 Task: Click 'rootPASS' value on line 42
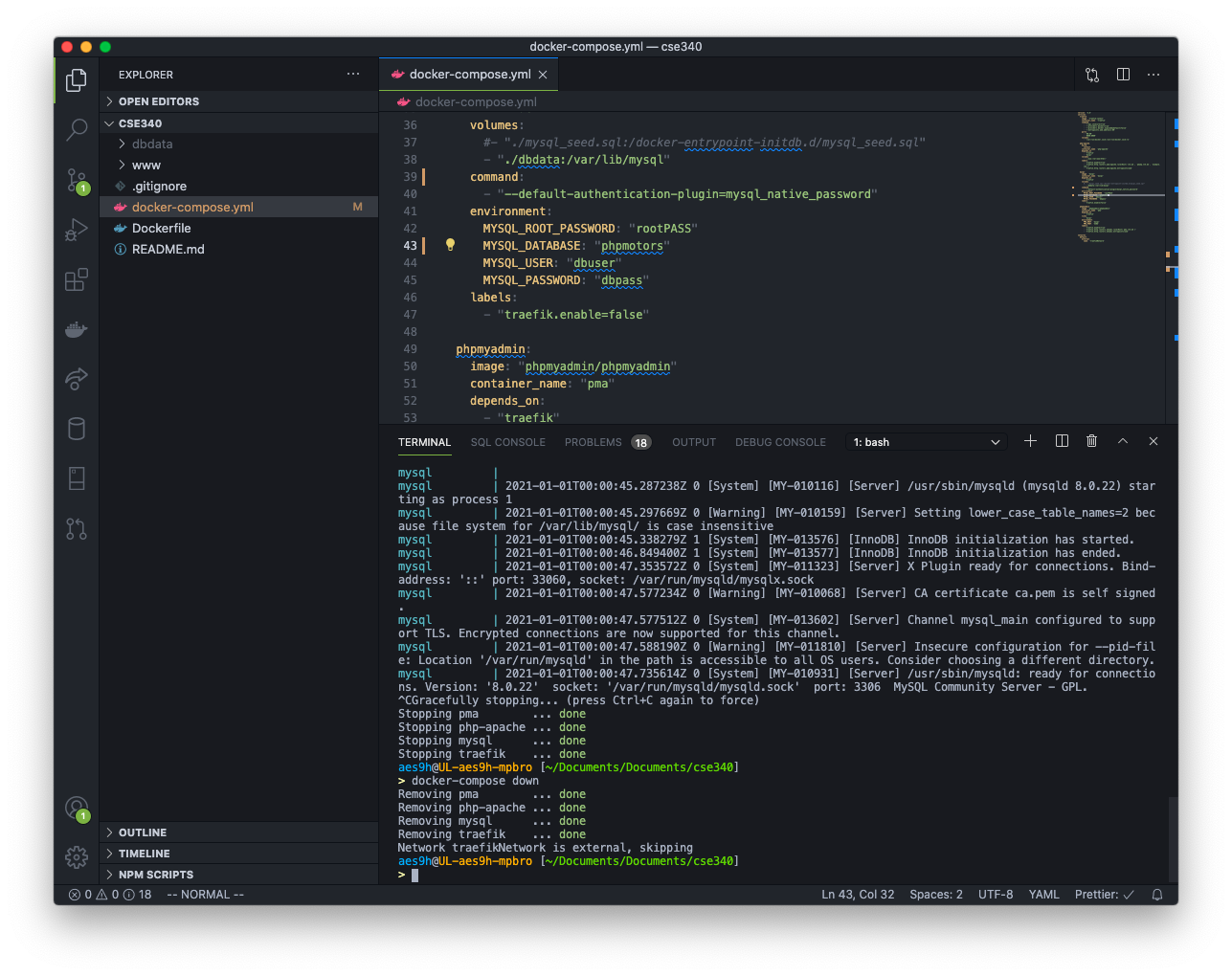[663, 229]
